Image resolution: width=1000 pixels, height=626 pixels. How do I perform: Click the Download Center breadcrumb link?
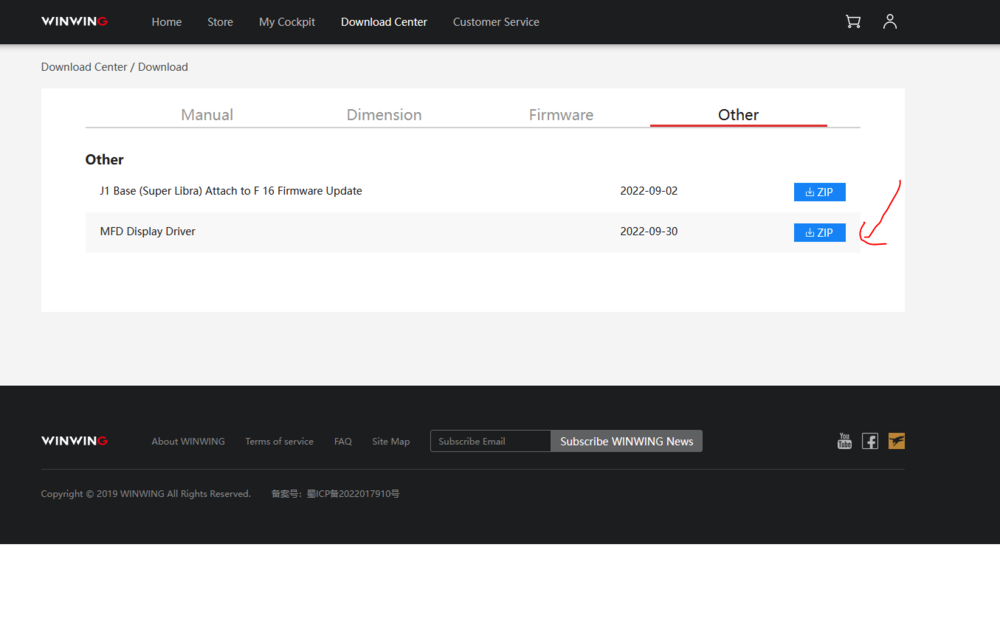click(84, 67)
